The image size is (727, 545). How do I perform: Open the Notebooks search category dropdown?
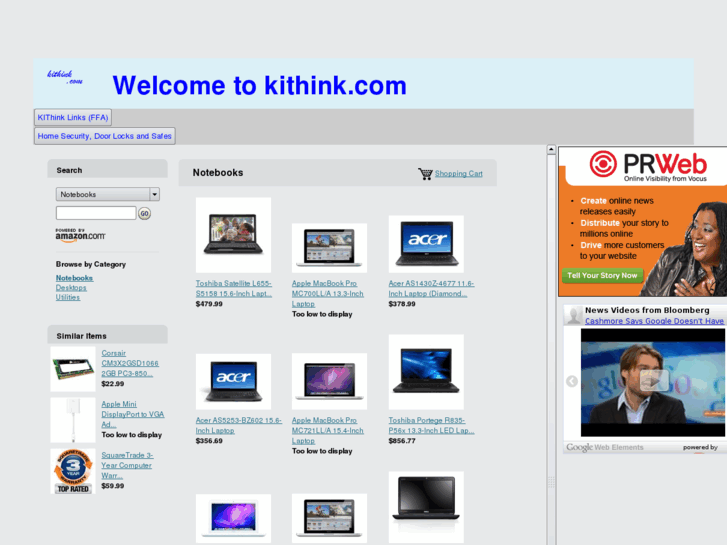(x=108, y=194)
